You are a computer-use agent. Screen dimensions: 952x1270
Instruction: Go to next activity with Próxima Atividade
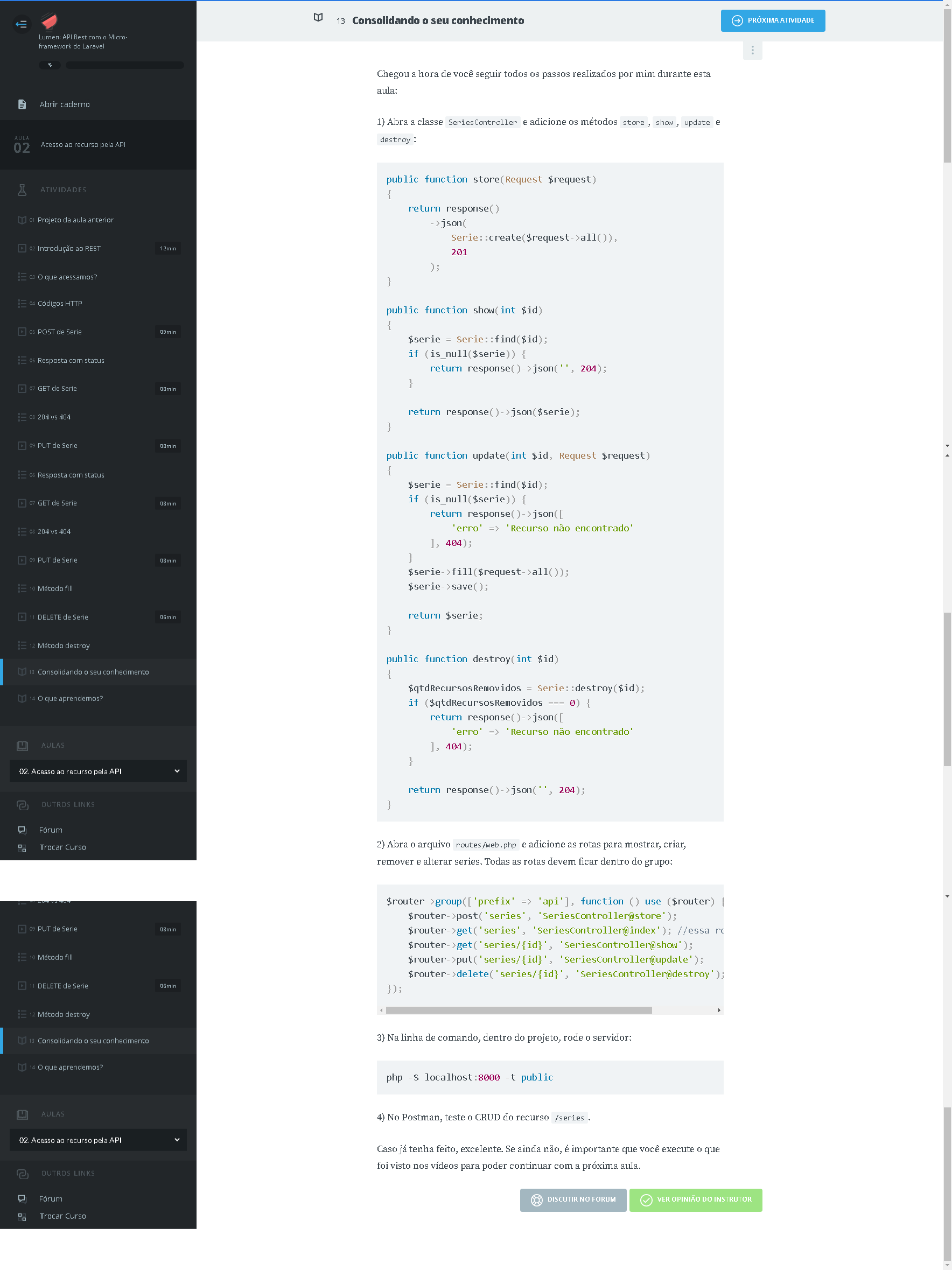click(x=772, y=20)
